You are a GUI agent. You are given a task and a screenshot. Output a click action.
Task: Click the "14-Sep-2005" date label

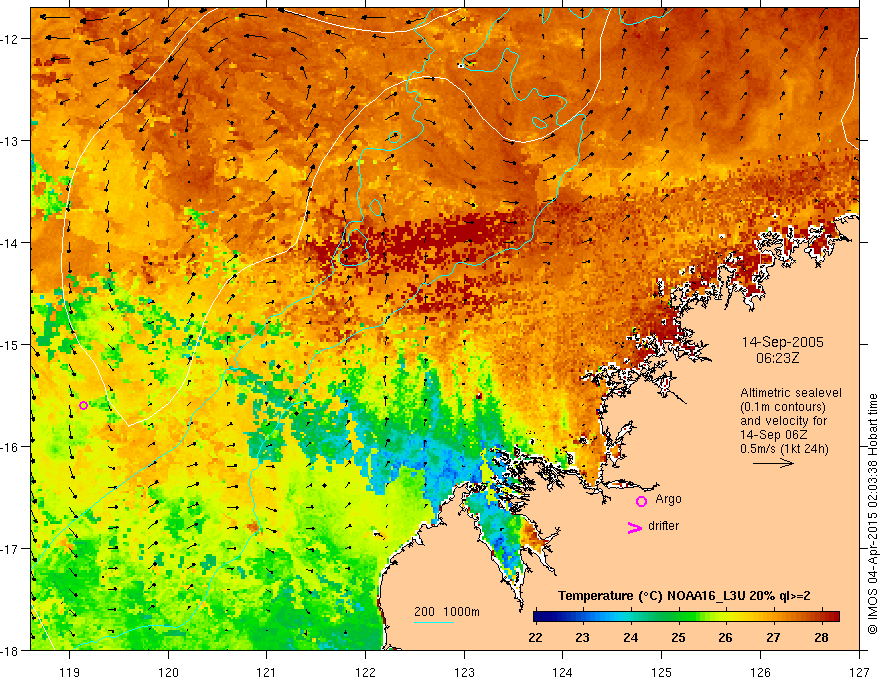click(x=782, y=342)
